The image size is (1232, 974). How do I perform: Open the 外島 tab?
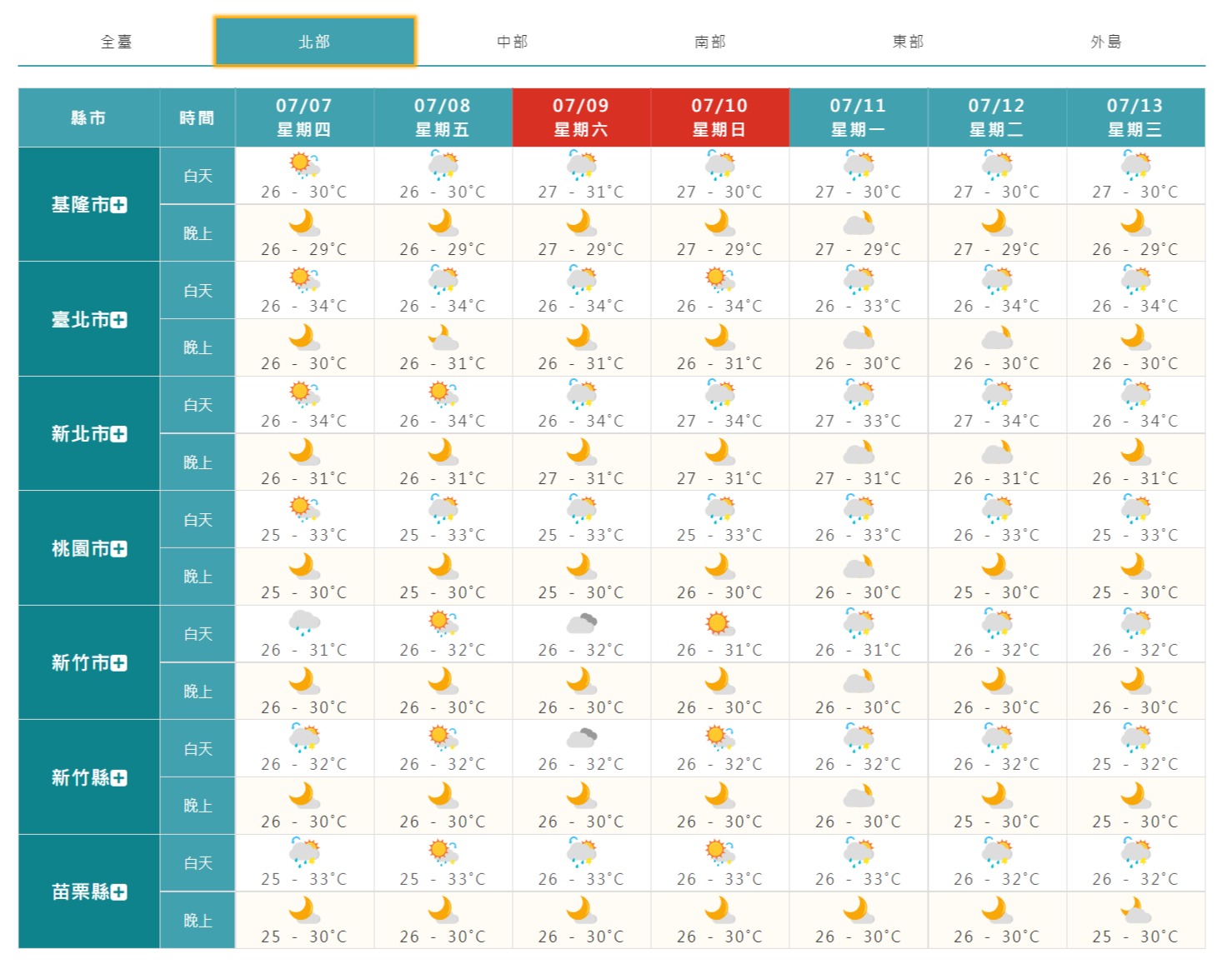pos(1105,42)
